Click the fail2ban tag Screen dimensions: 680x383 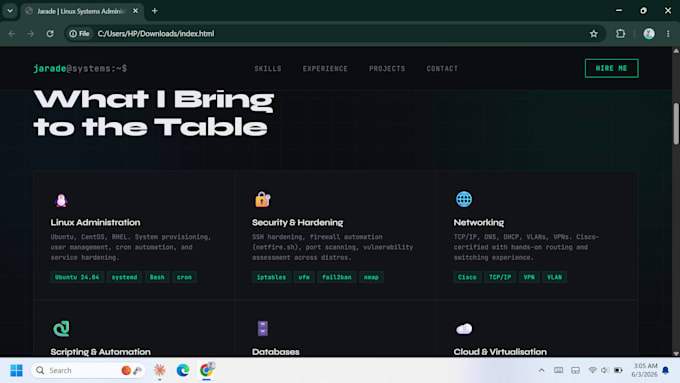[x=337, y=277]
